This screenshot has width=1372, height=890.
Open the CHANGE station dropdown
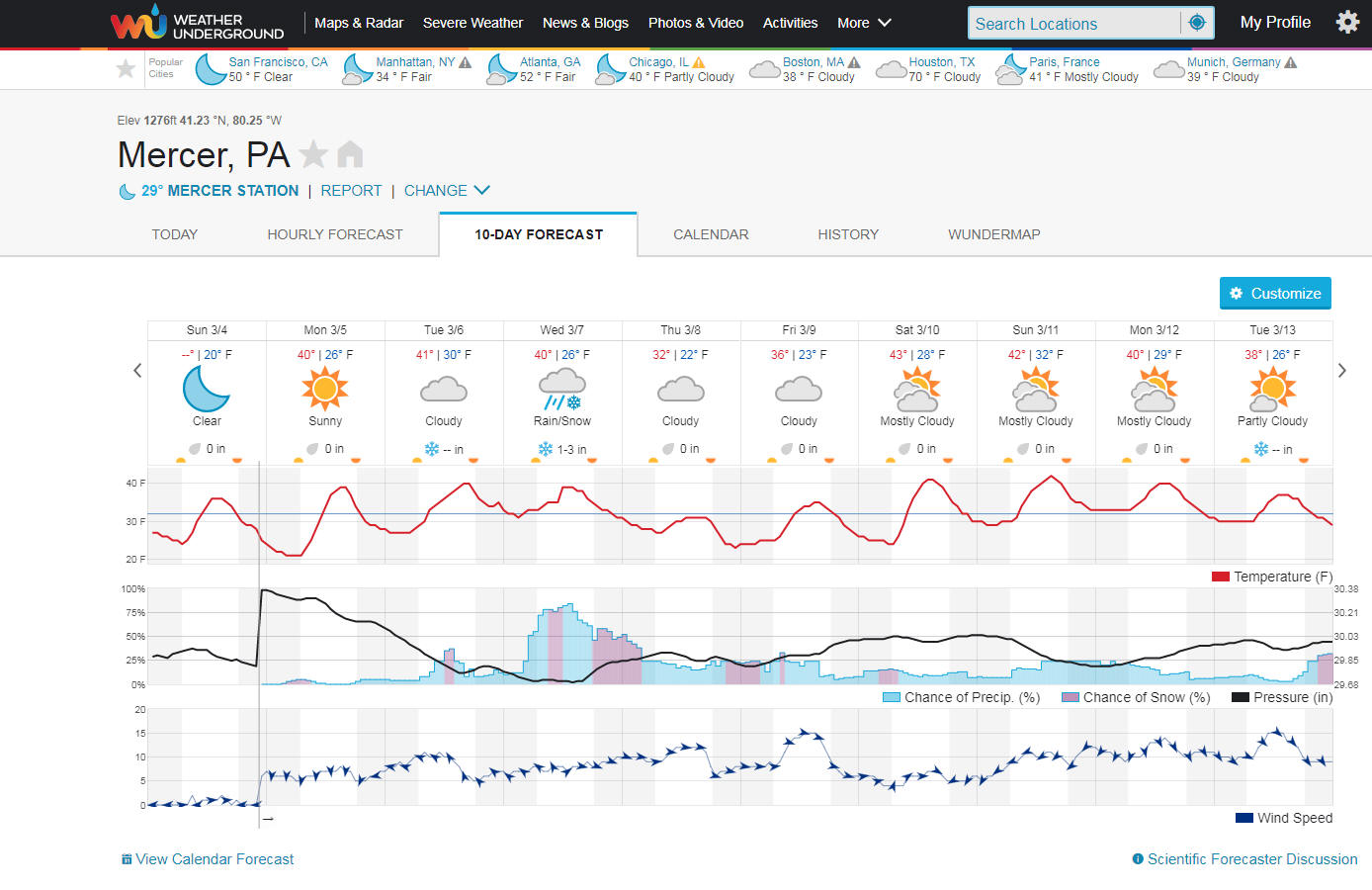(x=447, y=191)
